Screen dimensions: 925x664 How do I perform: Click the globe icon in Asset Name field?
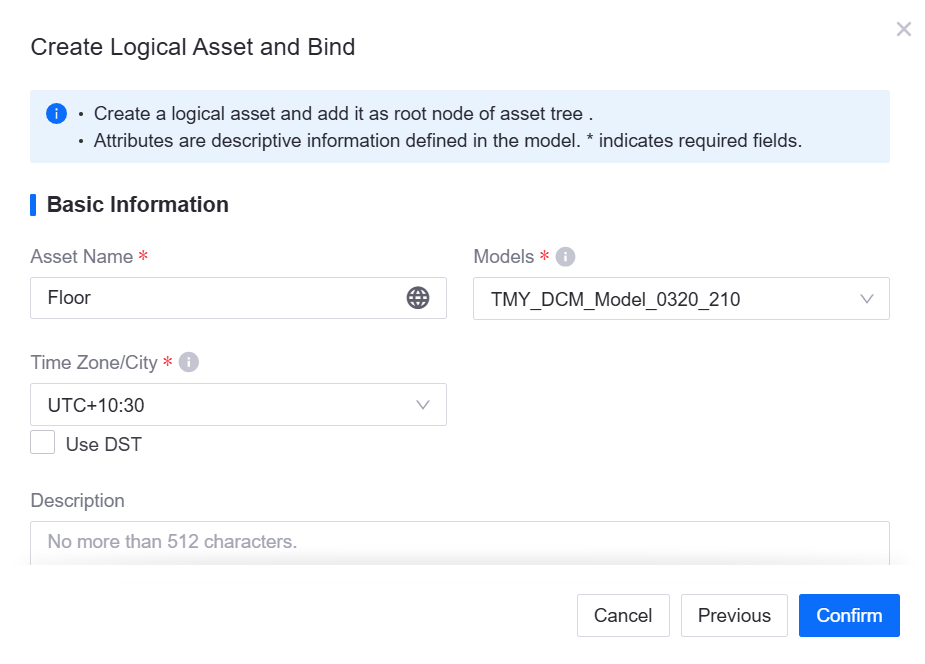(418, 298)
